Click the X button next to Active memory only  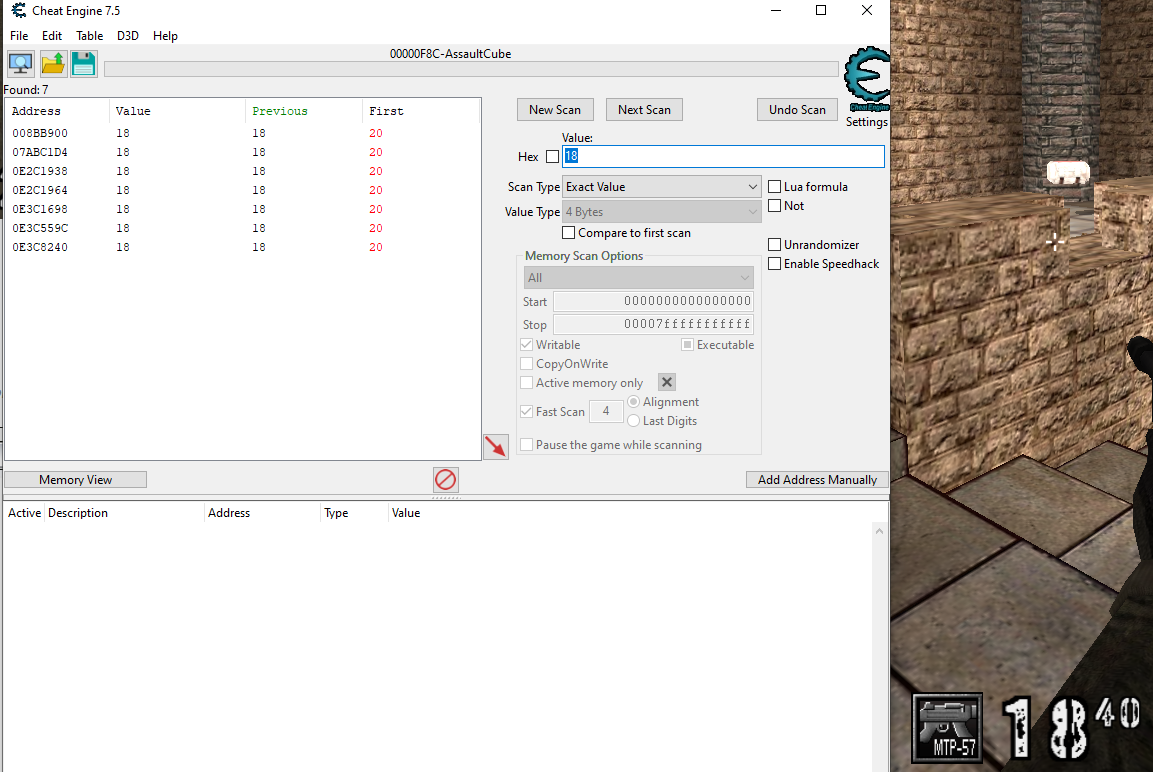[667, 382]
